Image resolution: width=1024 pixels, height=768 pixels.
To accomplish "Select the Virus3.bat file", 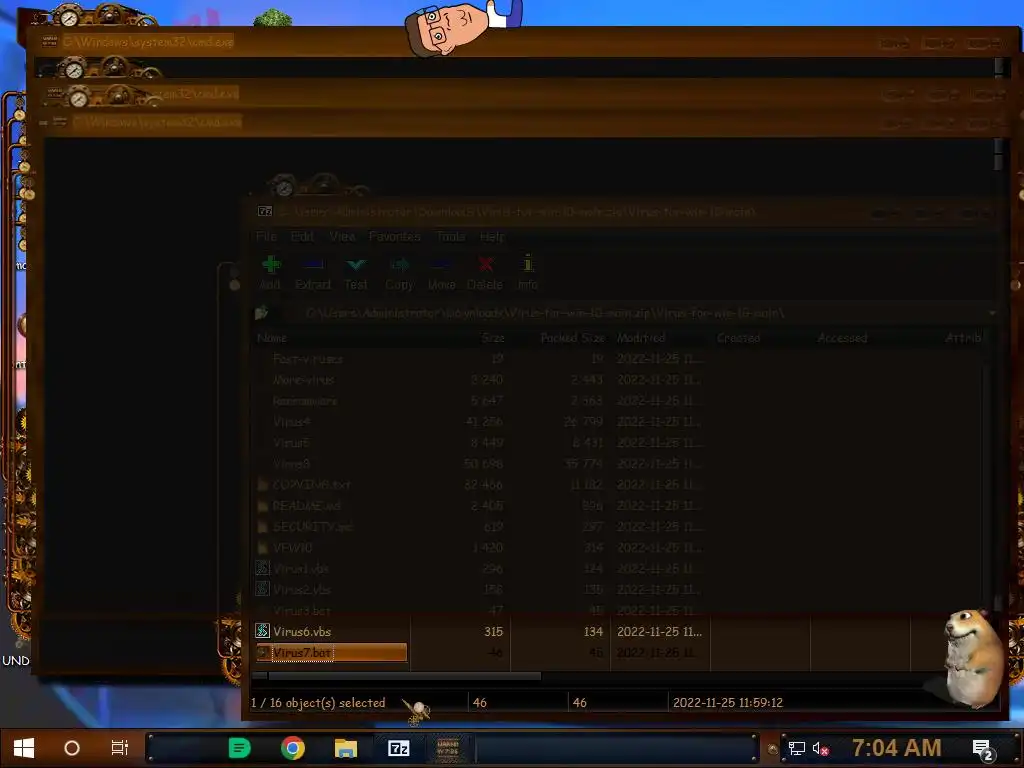I will click(302, 611).
